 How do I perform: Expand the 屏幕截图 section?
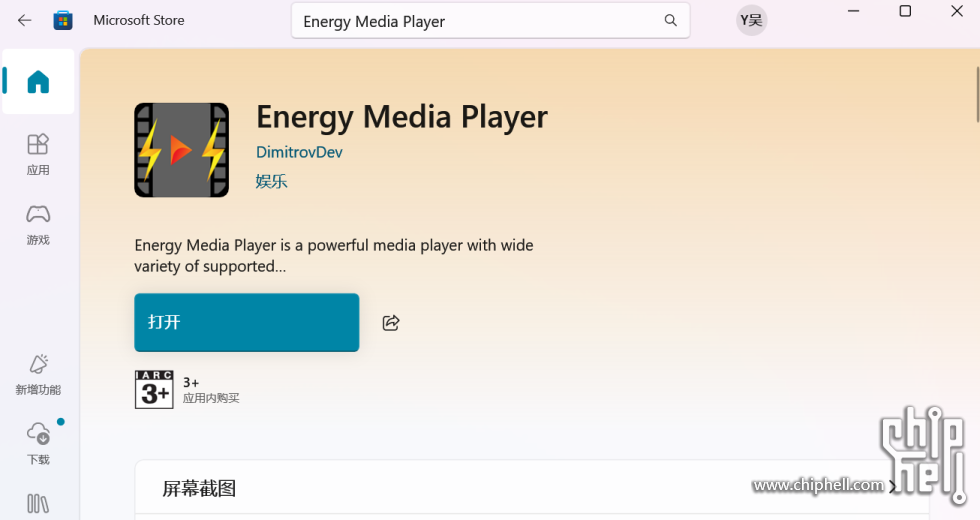pos(892,487)
